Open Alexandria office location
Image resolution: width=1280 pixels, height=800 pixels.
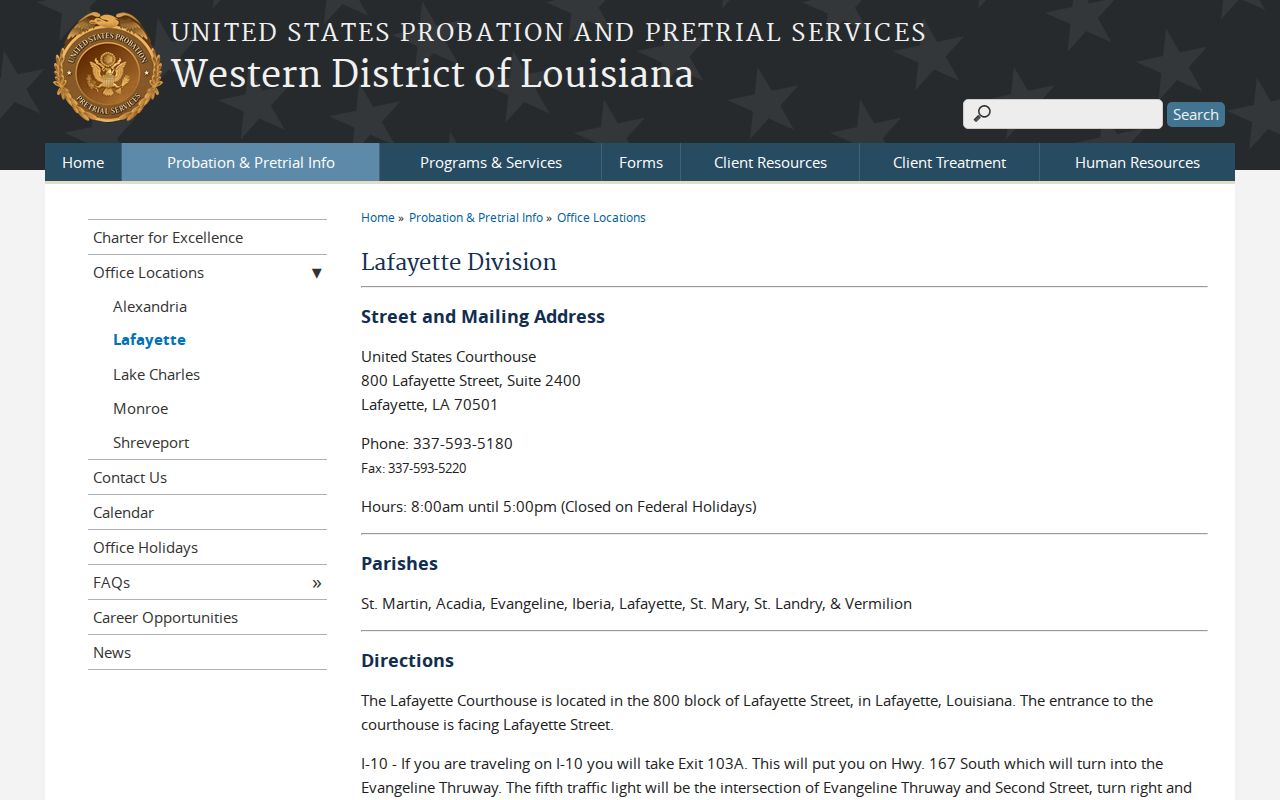150,307
